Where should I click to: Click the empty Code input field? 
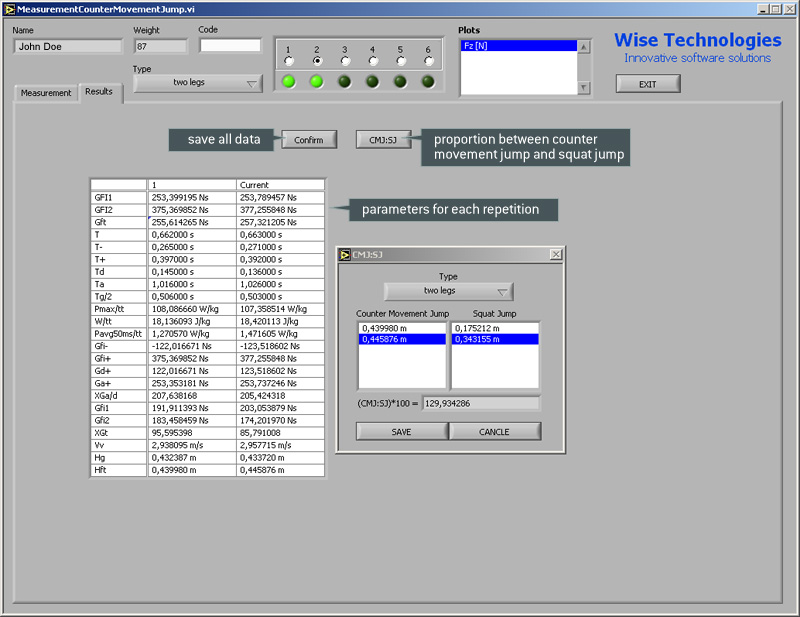click(230, 45)
